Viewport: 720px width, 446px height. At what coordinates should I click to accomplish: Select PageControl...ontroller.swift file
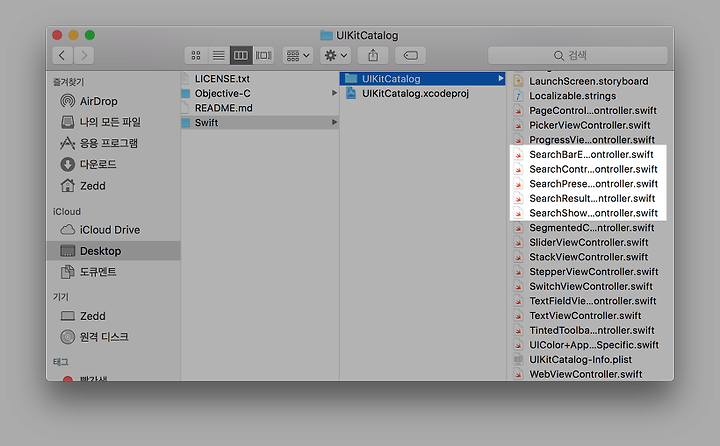click(x=590, y=111)
